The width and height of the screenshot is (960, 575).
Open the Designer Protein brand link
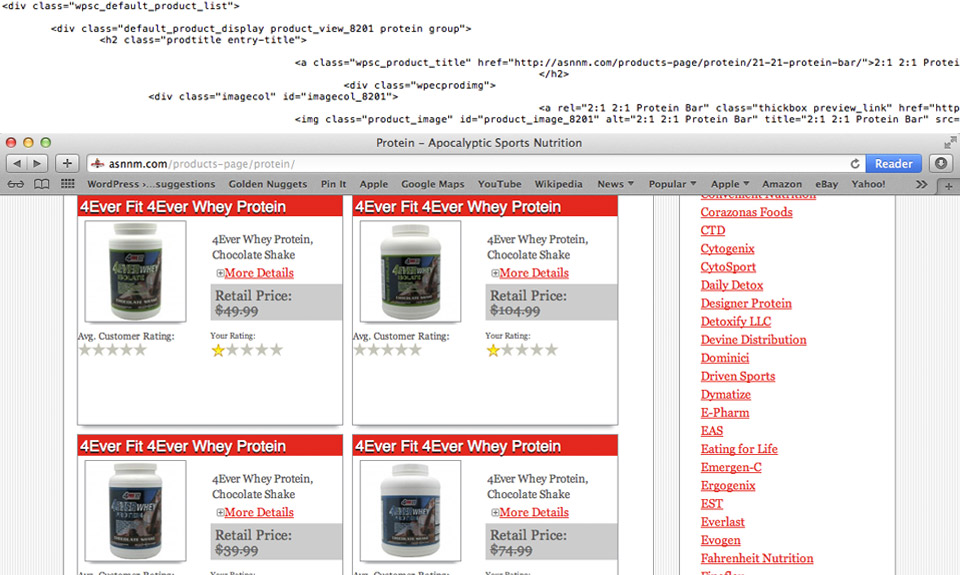pyautogui.click(x=746, y=303)
